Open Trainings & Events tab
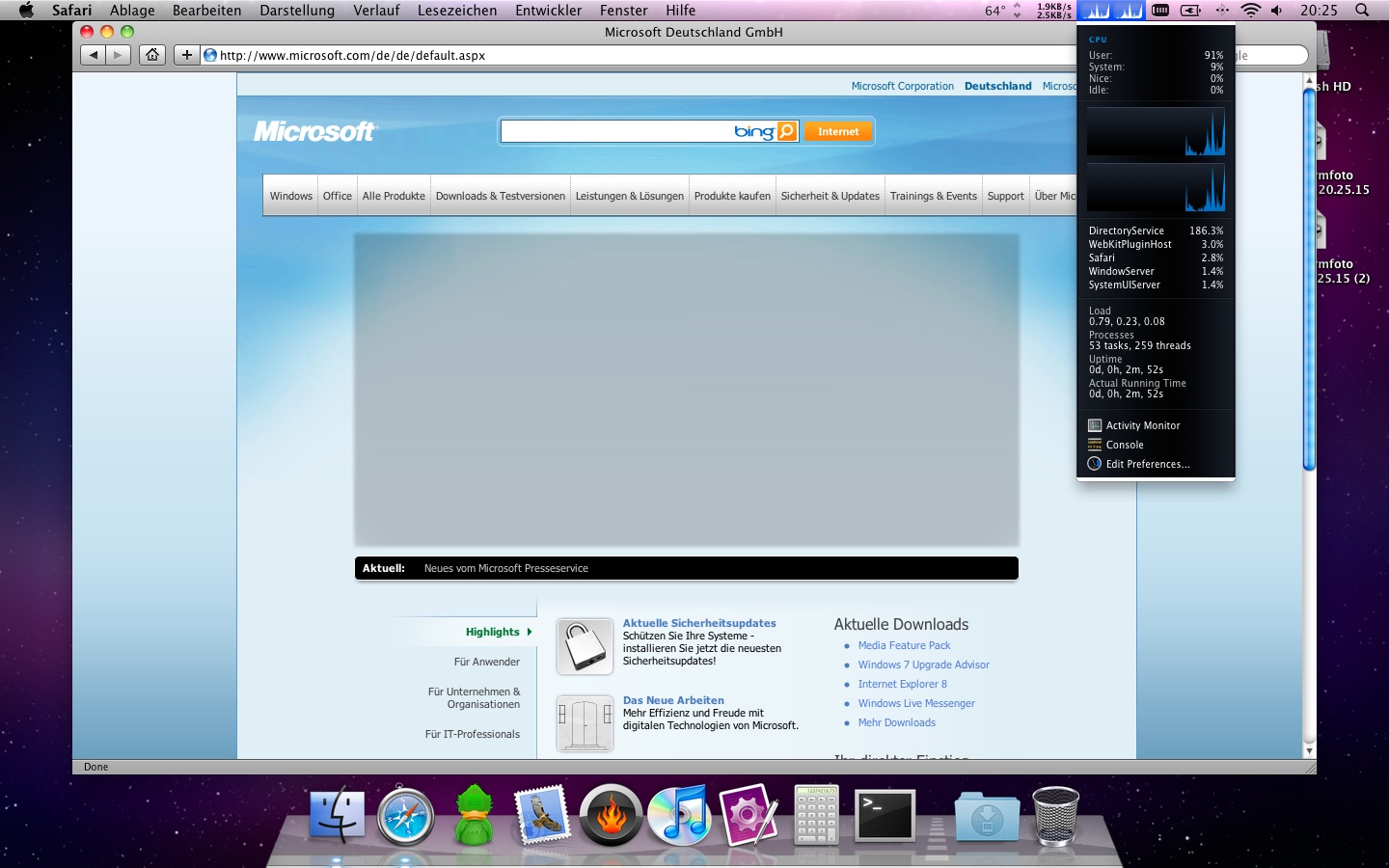Screen dimensions: 1389x868 pyautogui.click(x=934, y=196)
